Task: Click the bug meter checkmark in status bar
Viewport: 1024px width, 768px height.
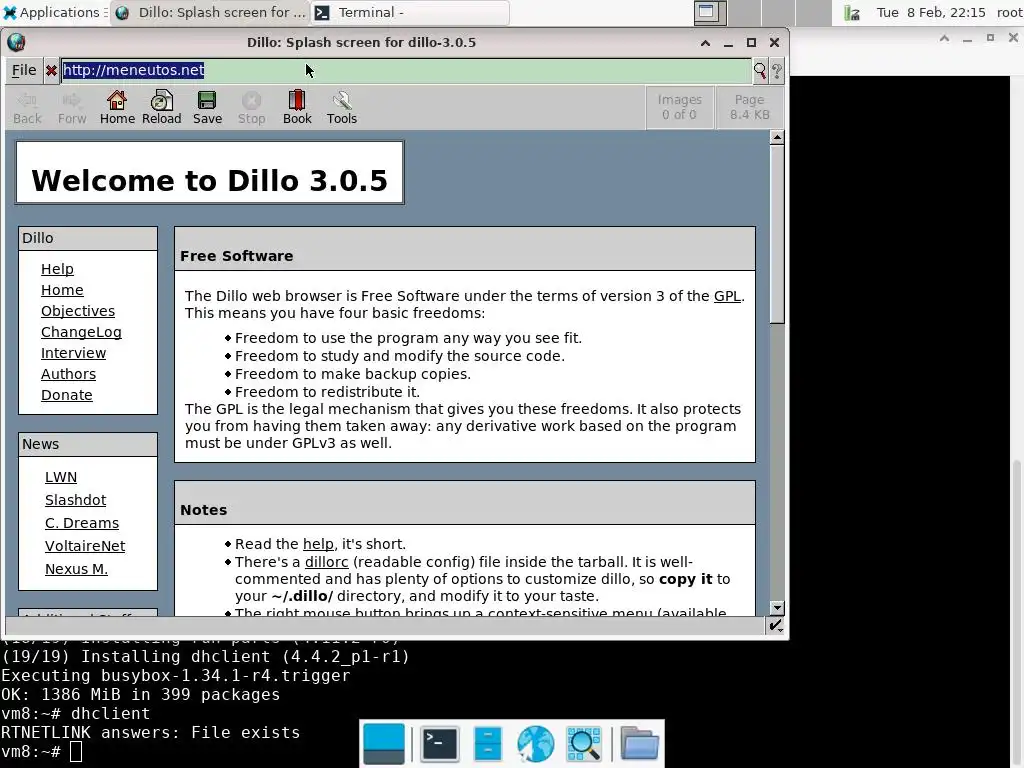Action: pos(775,626)
